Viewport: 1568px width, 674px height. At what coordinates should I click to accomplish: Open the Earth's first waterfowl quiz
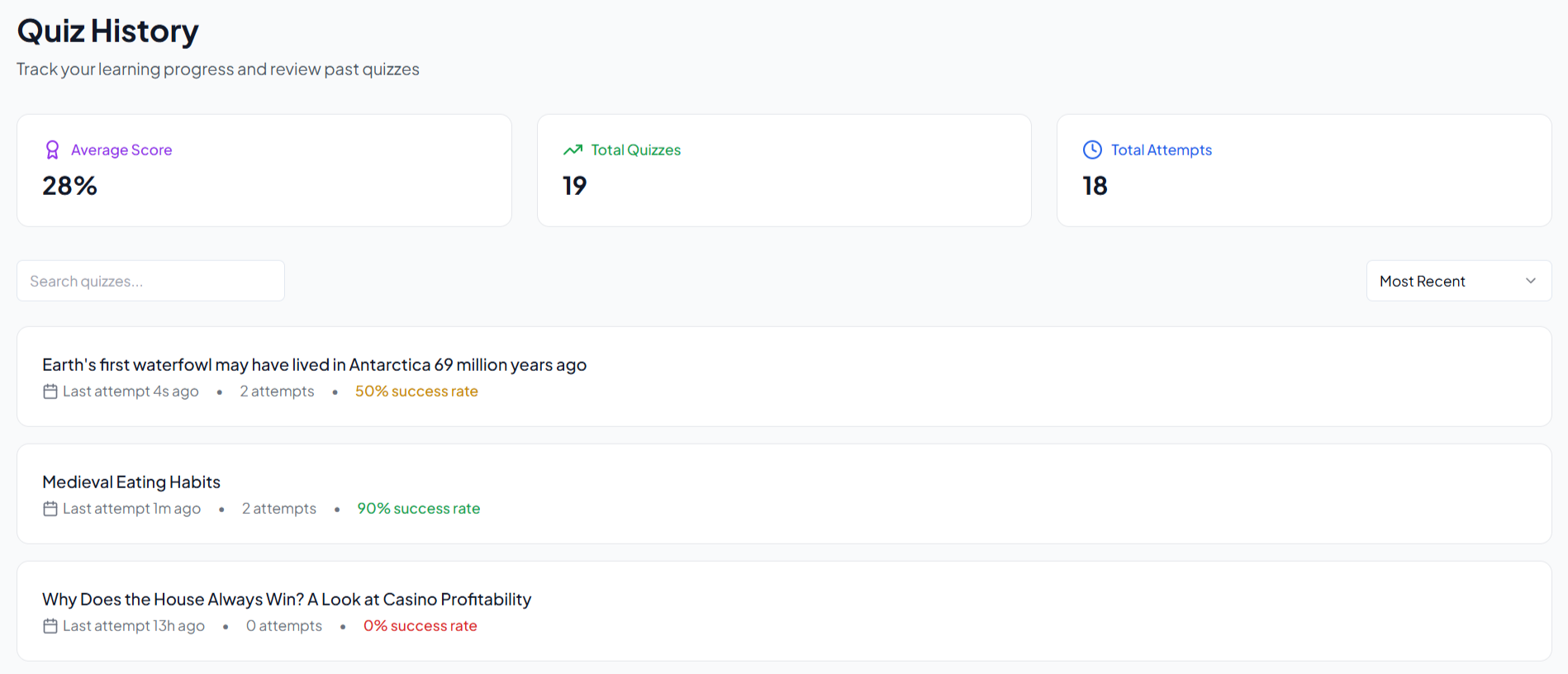(314, 365)
